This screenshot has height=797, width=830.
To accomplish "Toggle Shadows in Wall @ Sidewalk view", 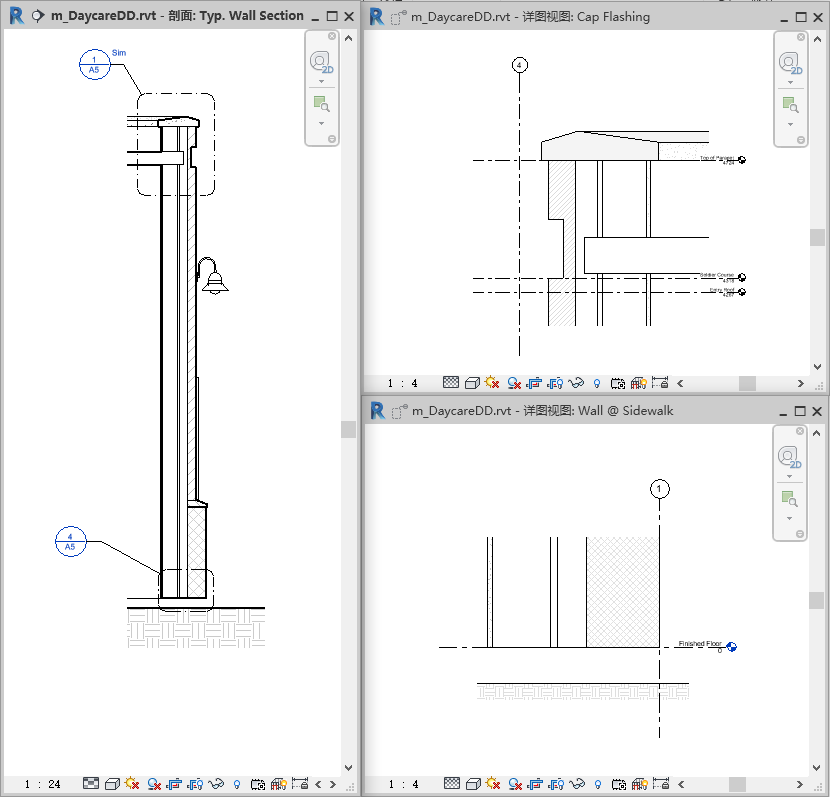I will click(x=515, y=784).
